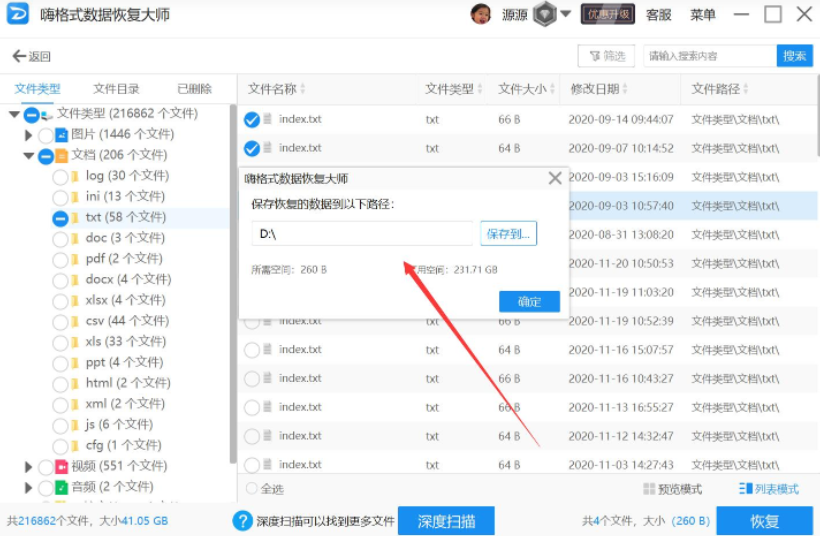Image resolution: width=820 pixels, height=536 pixels.
Task: Click the 视频 video category icon
Action: 62,466
